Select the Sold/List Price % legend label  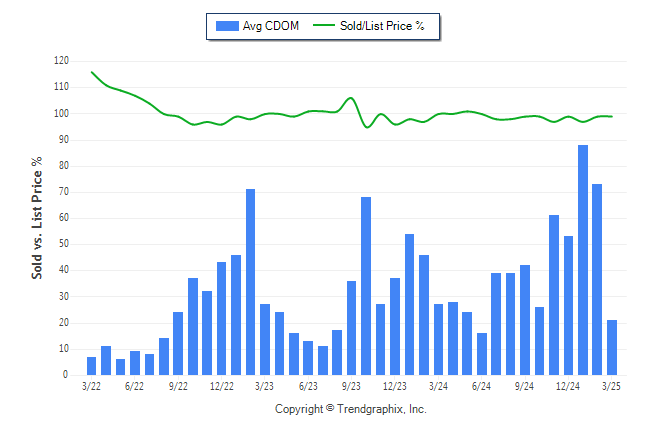point(382,26)
